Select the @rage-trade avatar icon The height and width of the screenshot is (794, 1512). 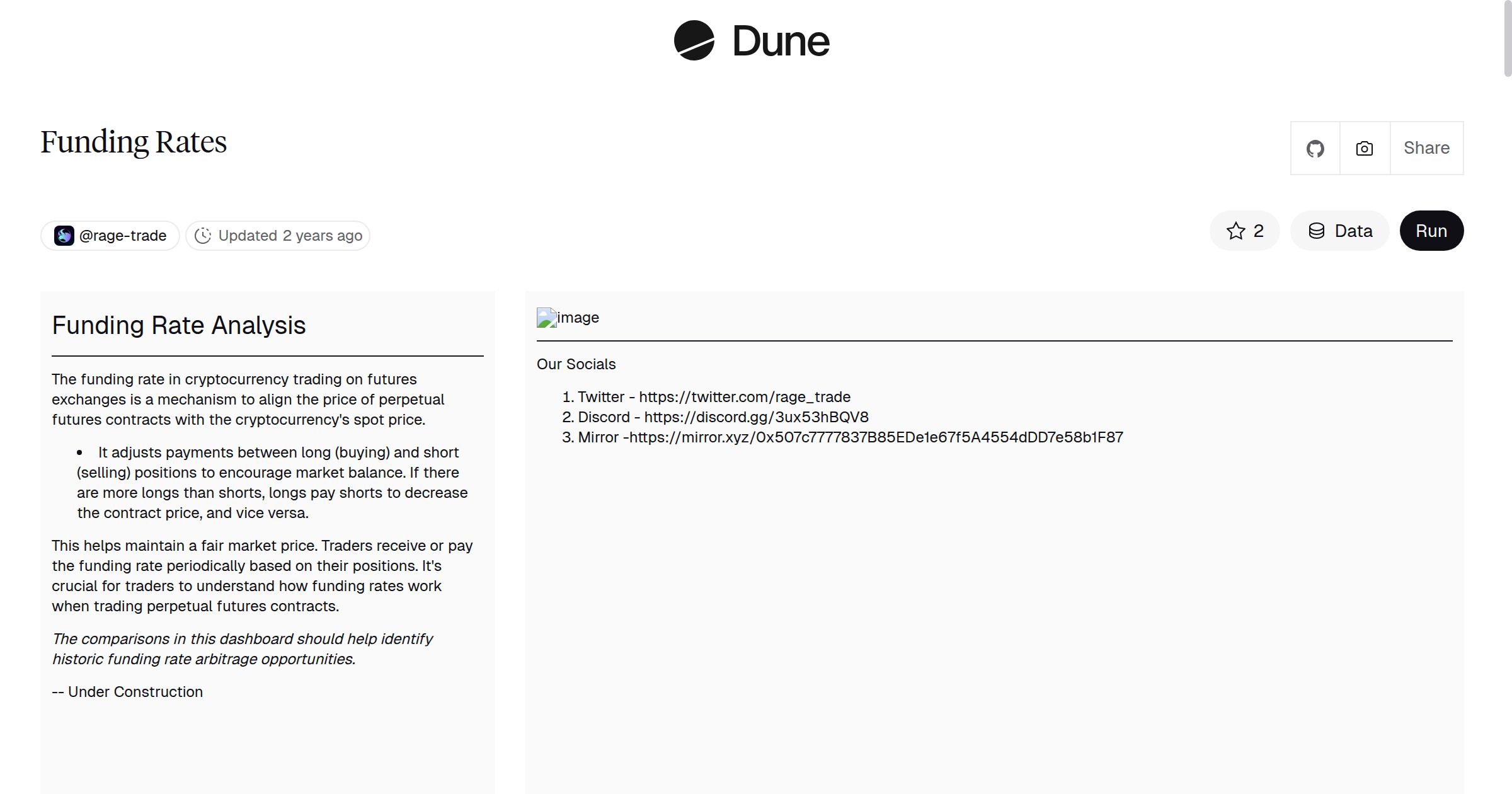(x=65, y=235)
